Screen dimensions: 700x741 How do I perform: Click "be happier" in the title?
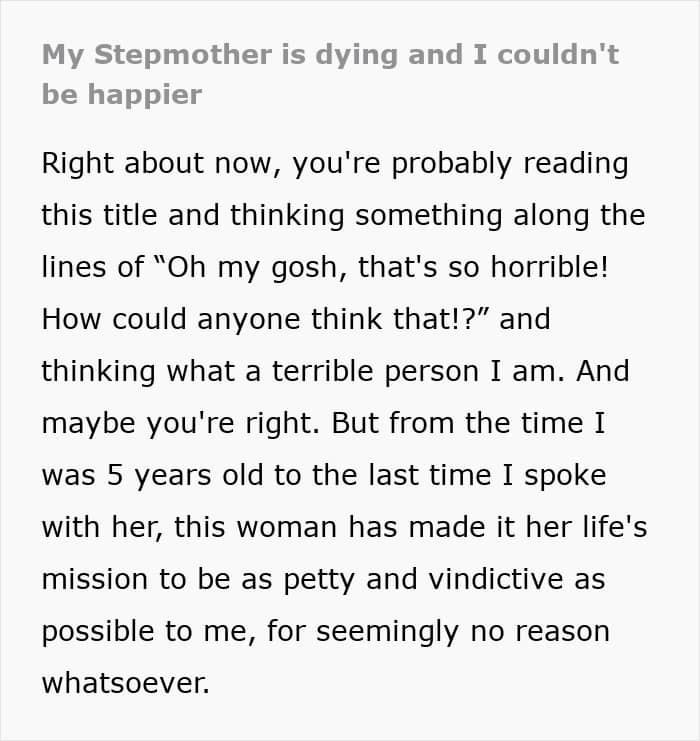[x=122, y=95]
